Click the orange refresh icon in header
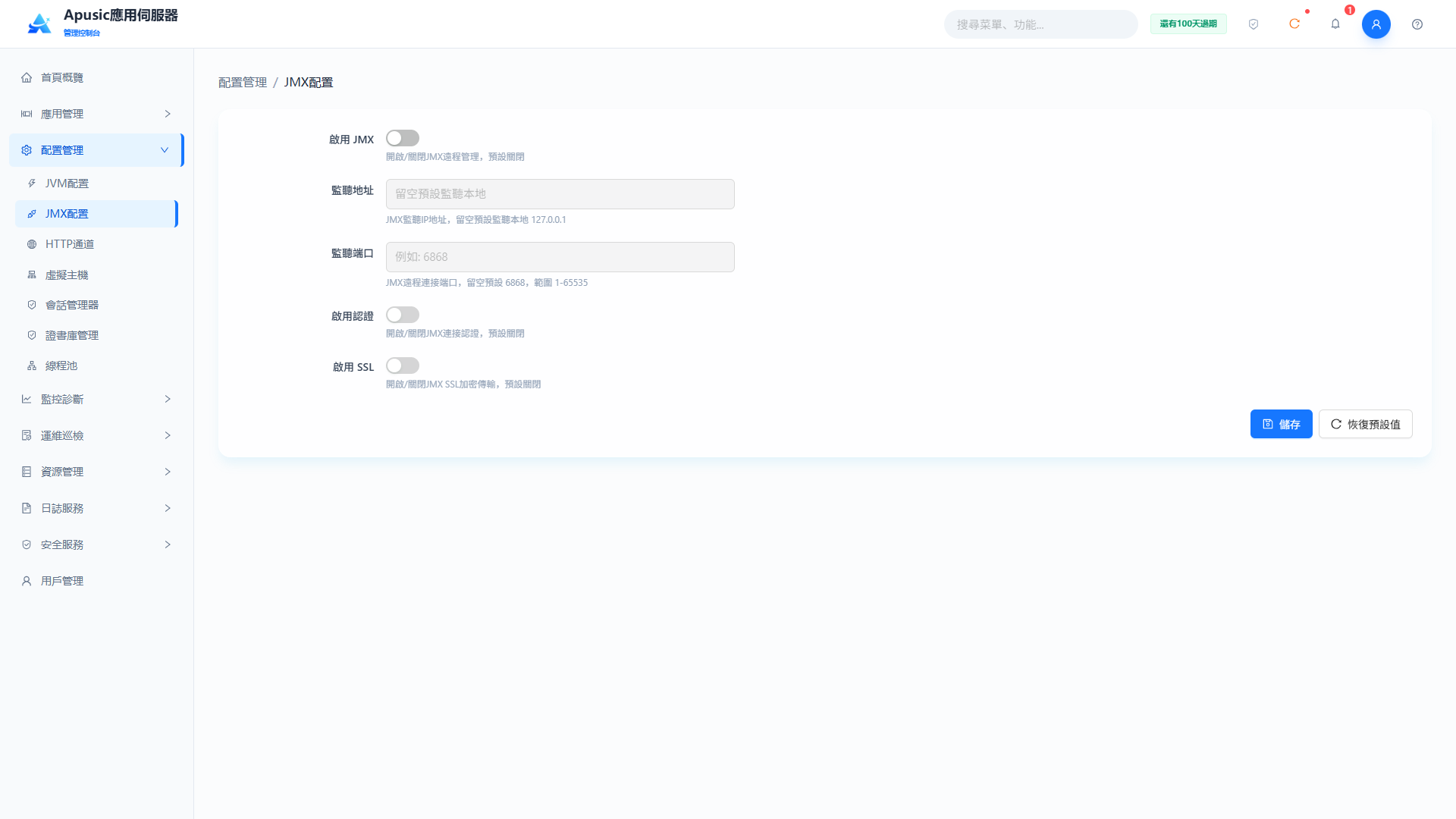Viewport: 1456px width, 819px height. tap(1294, 24)
